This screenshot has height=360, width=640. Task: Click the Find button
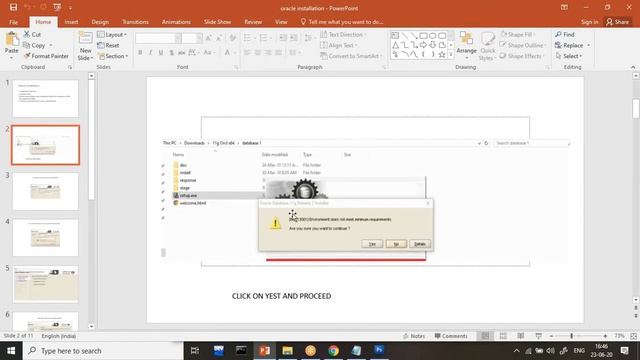pos(565,35)
